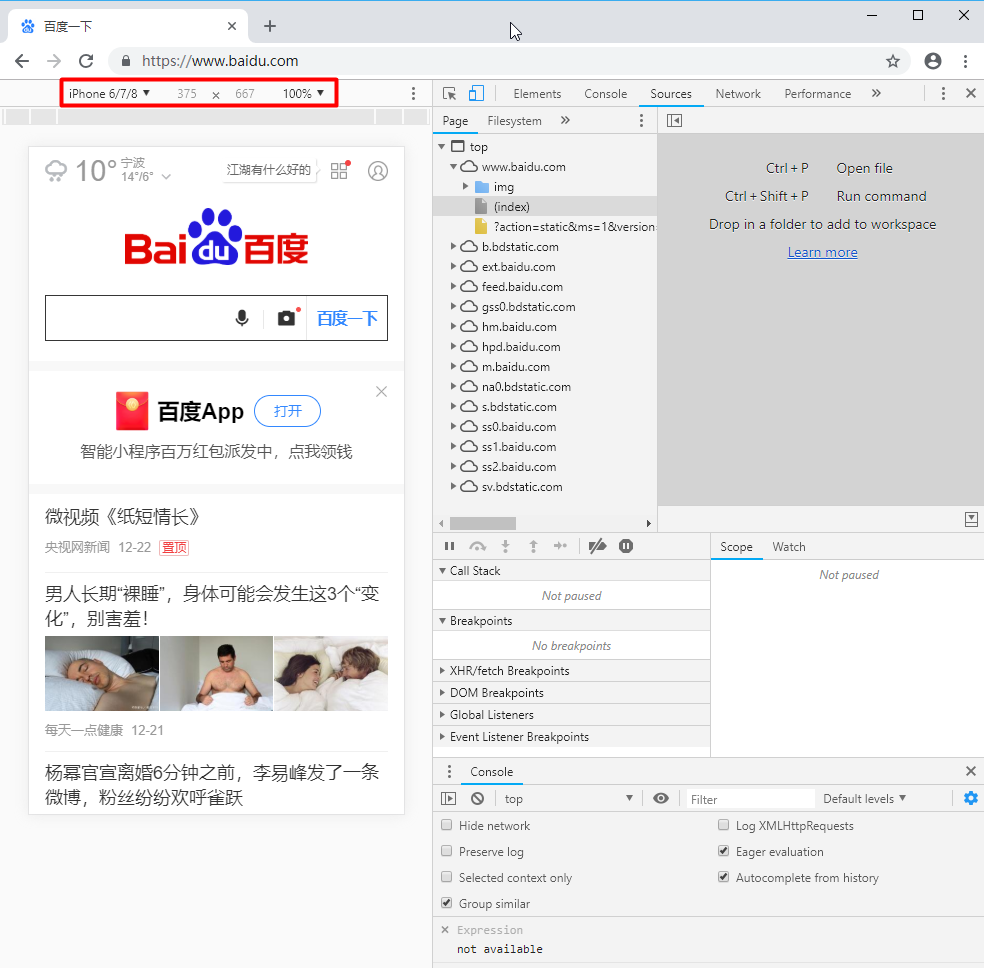984x968 pixels.
Task: Pause script execution
Action: (449, 546)
